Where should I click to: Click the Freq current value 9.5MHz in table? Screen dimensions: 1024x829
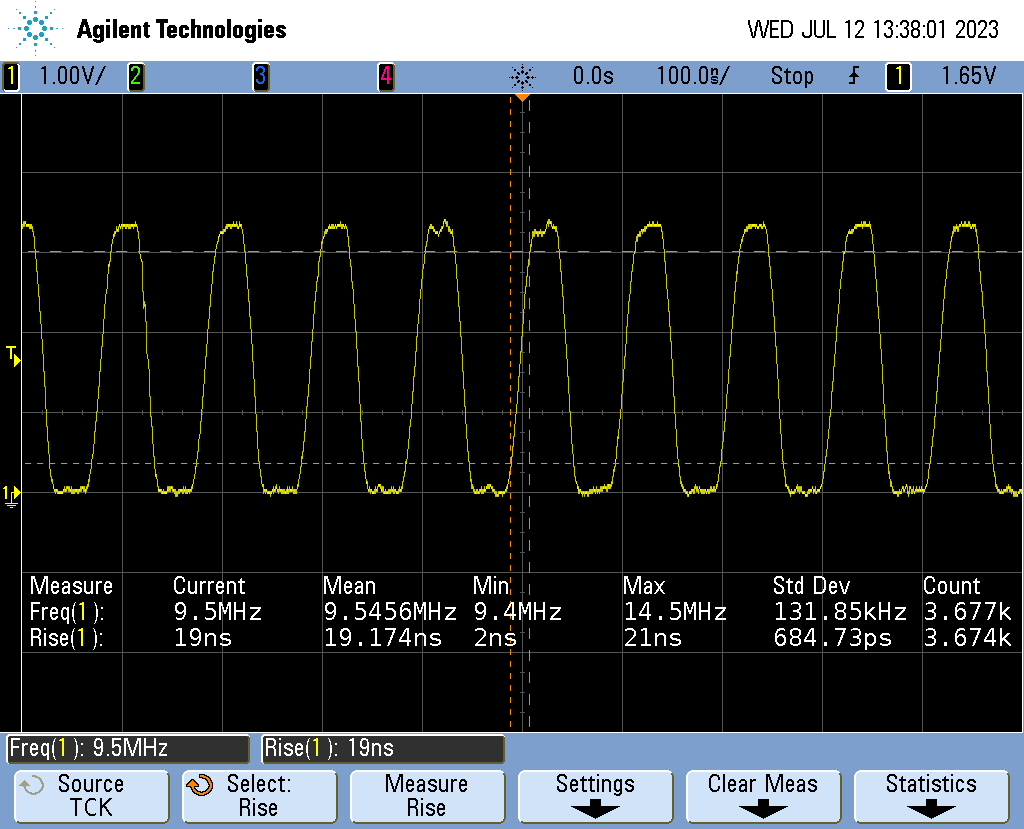217,612
